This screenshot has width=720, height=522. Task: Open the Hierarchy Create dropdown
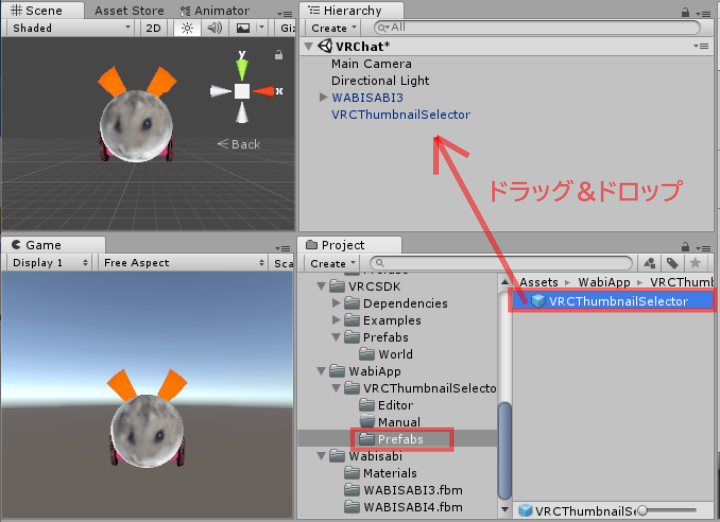(333, 28)
